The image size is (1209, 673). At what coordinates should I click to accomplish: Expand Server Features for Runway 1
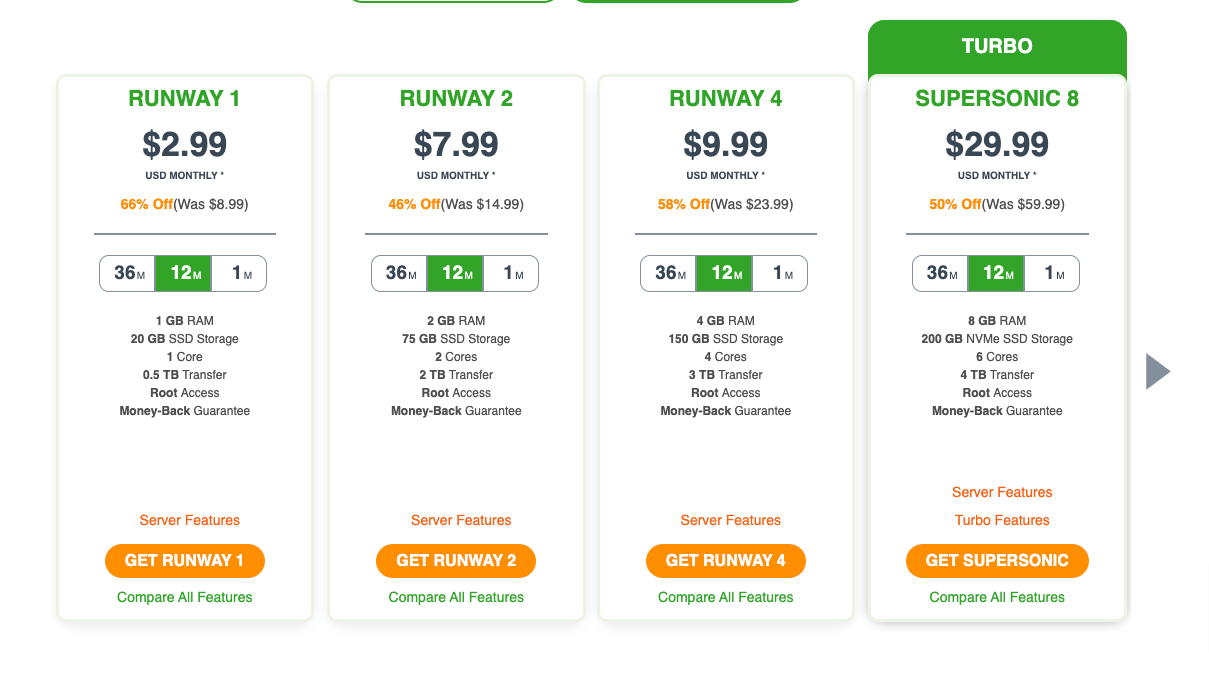point(190,520)
